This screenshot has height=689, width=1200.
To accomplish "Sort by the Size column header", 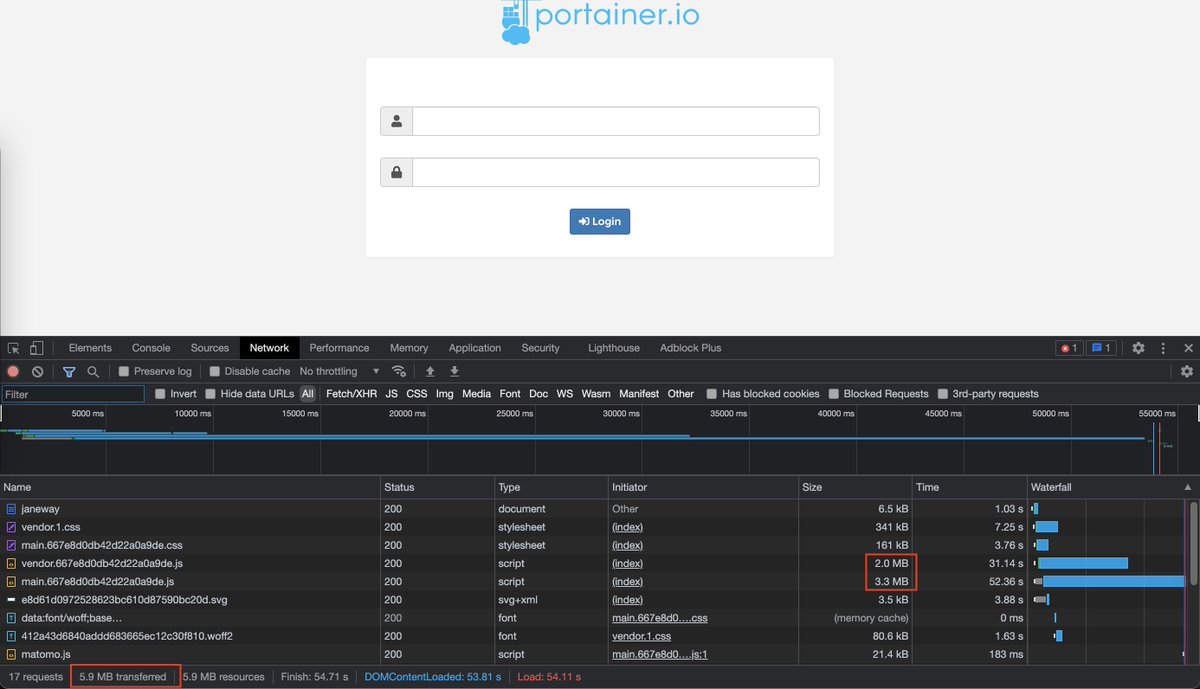I will tap(855, 487).
